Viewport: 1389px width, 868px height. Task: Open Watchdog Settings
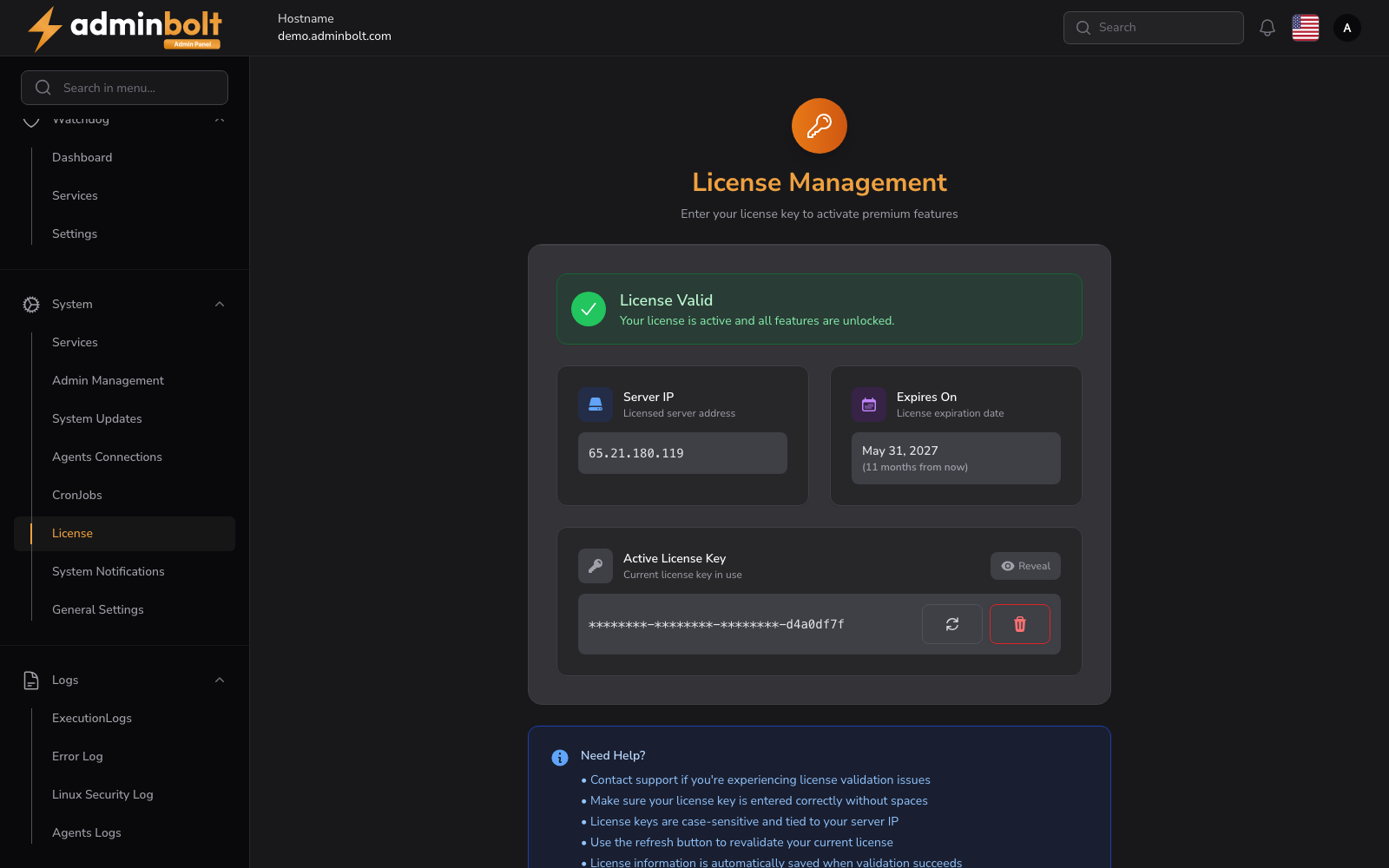point(75,234)
